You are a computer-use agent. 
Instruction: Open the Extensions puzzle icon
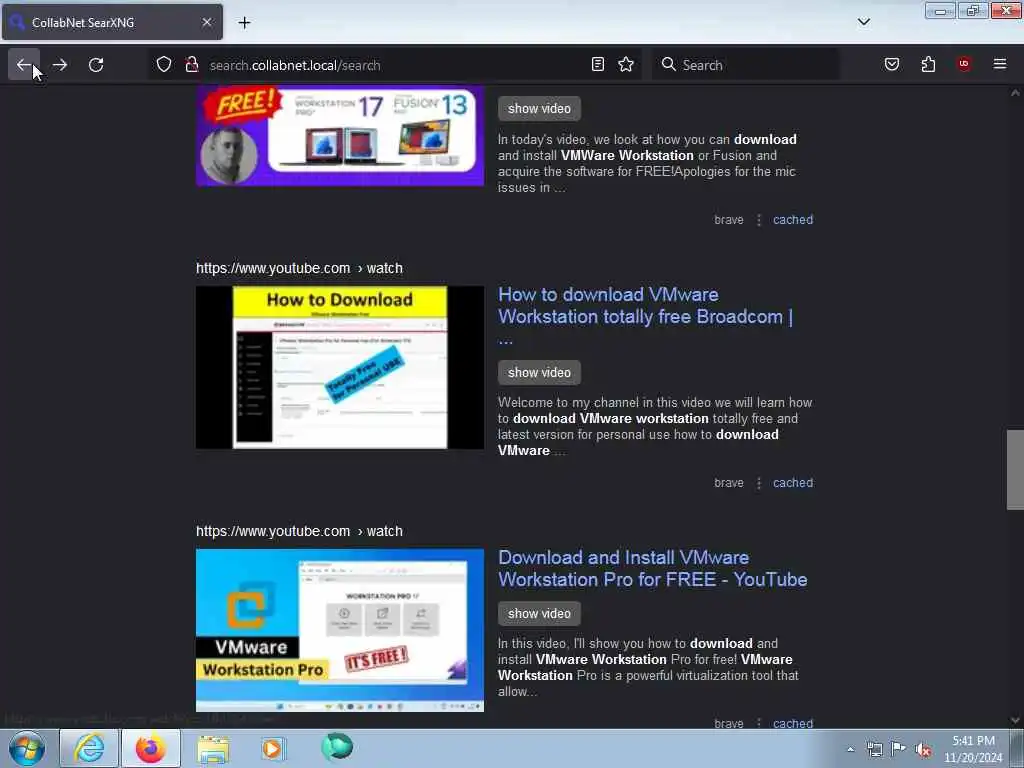tap(928, 65)
